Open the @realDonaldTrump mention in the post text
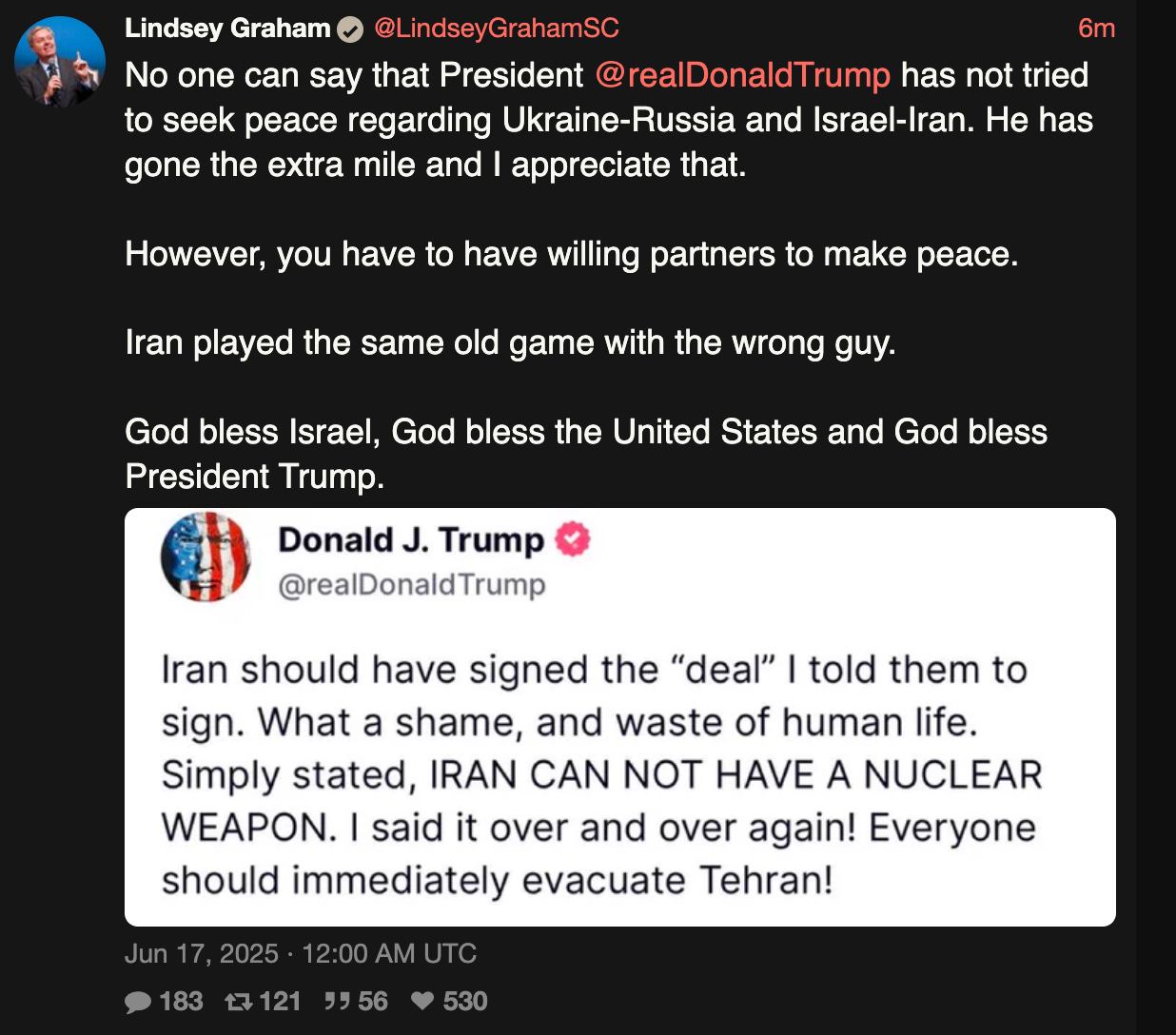The width and height of the screenshot is (1176, 1035). coord(743,75)
